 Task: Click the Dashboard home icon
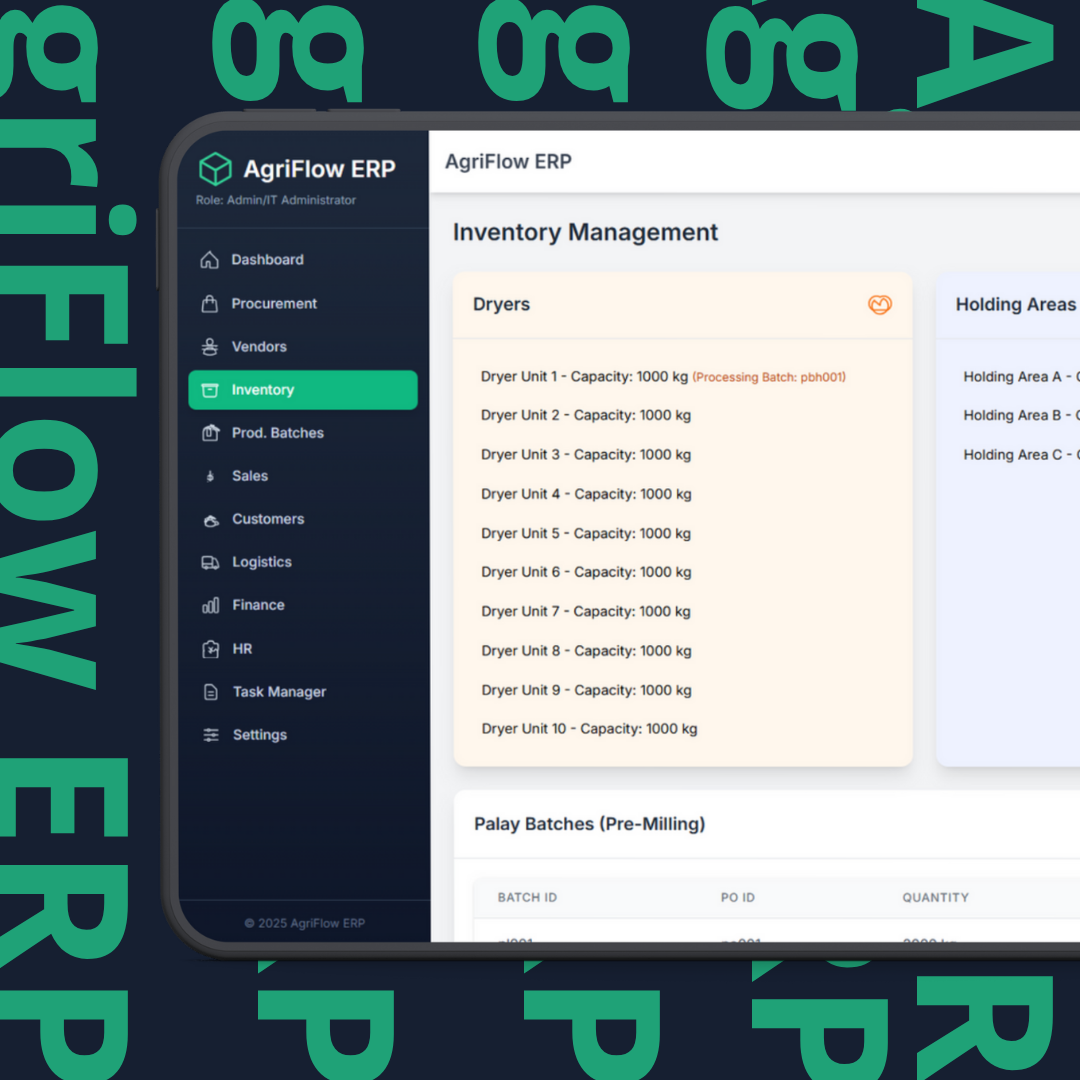[210, 260]
